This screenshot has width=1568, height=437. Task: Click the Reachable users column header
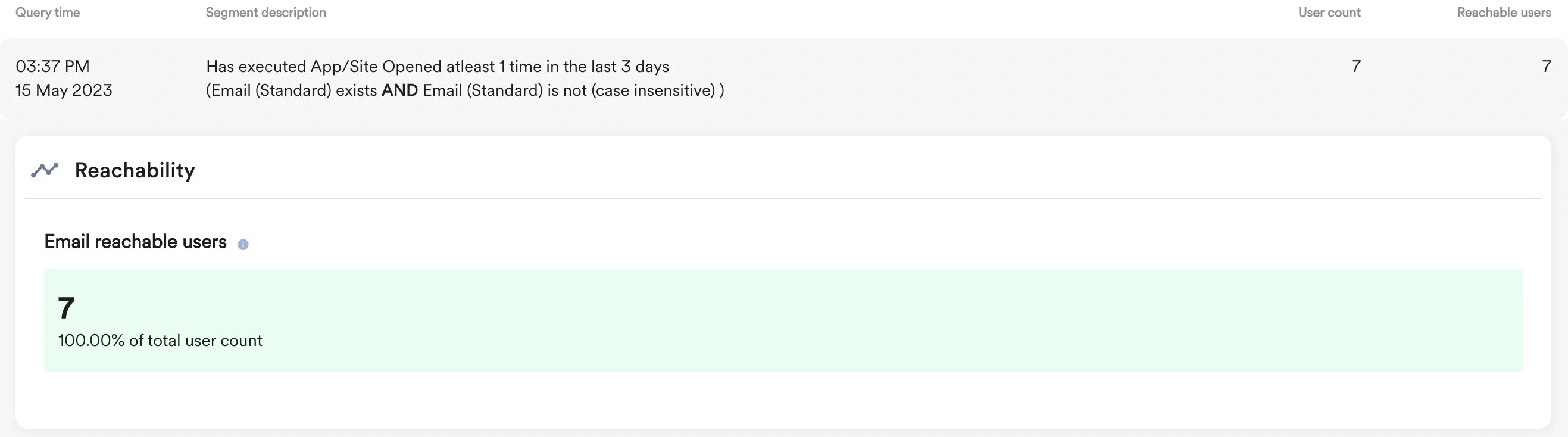pos(1503,12)
